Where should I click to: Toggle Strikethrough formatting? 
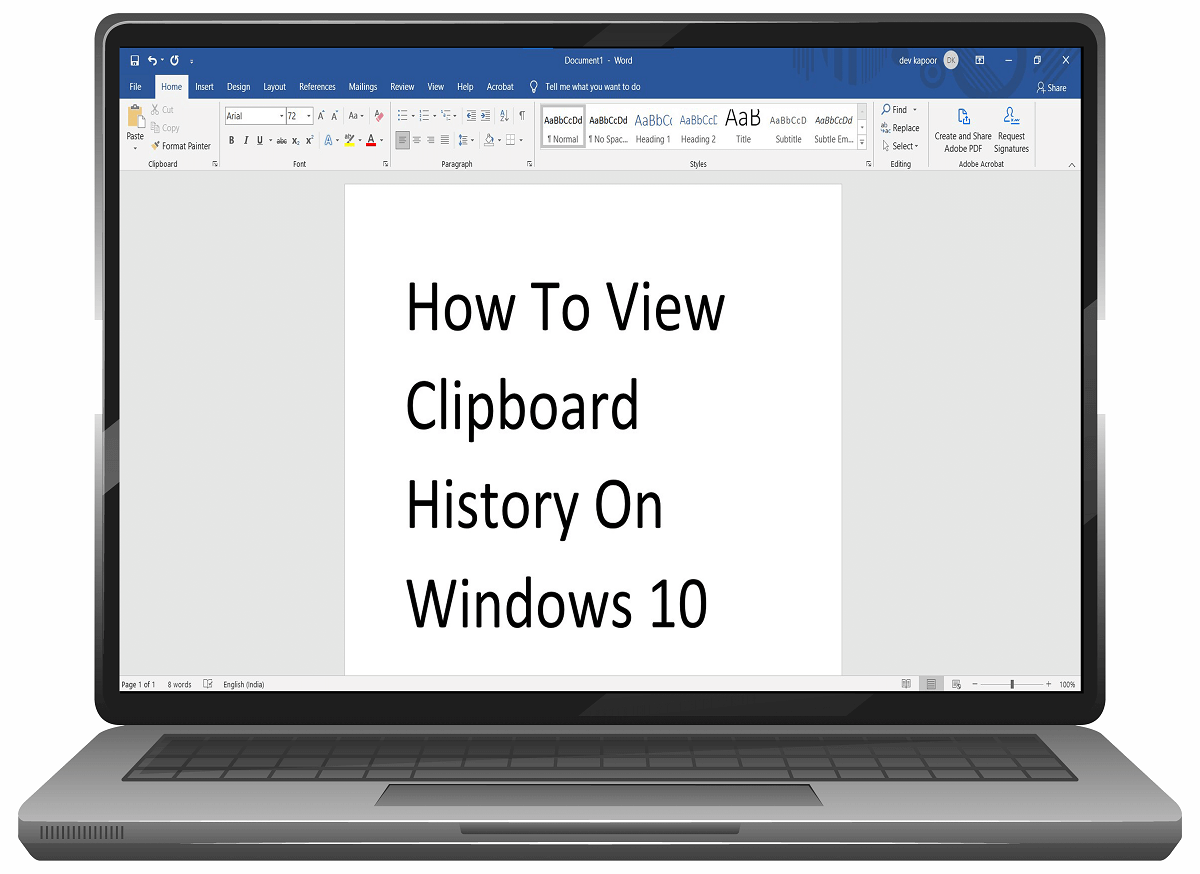281,140
